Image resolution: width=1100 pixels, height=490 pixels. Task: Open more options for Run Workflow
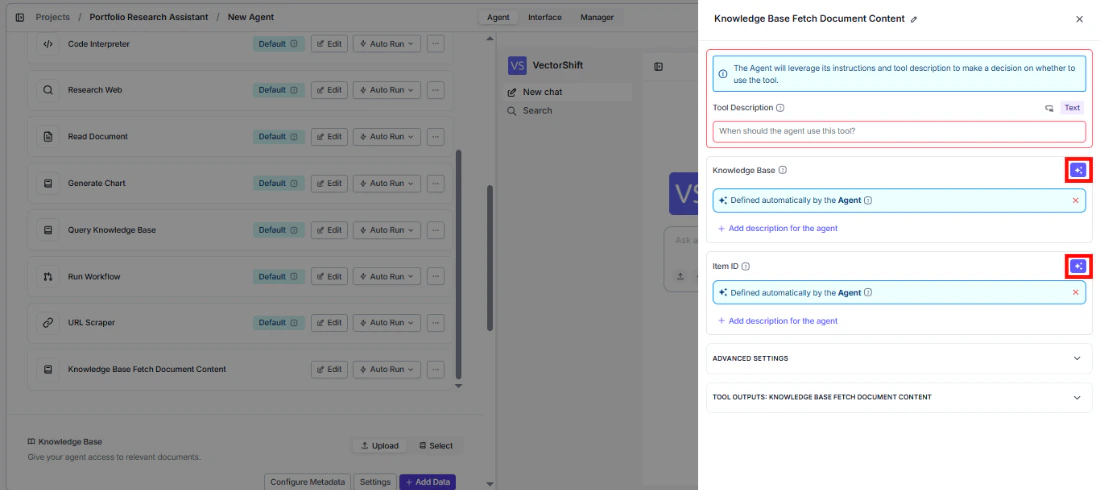coord(436,277)
